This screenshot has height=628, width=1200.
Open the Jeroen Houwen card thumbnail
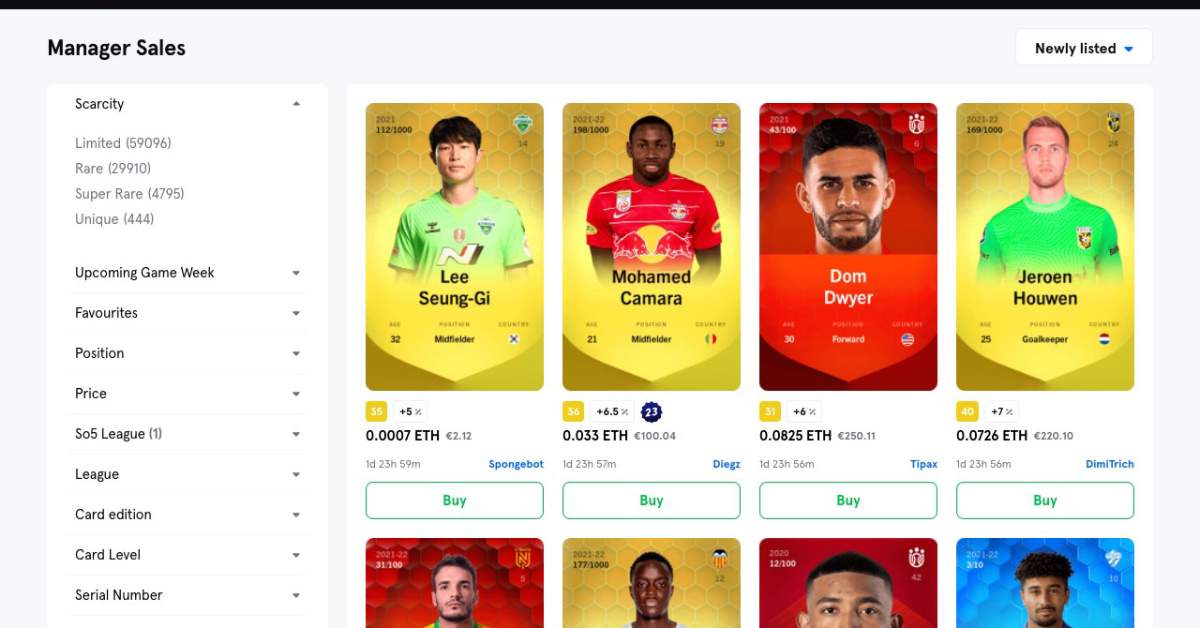coord(1045,247)
